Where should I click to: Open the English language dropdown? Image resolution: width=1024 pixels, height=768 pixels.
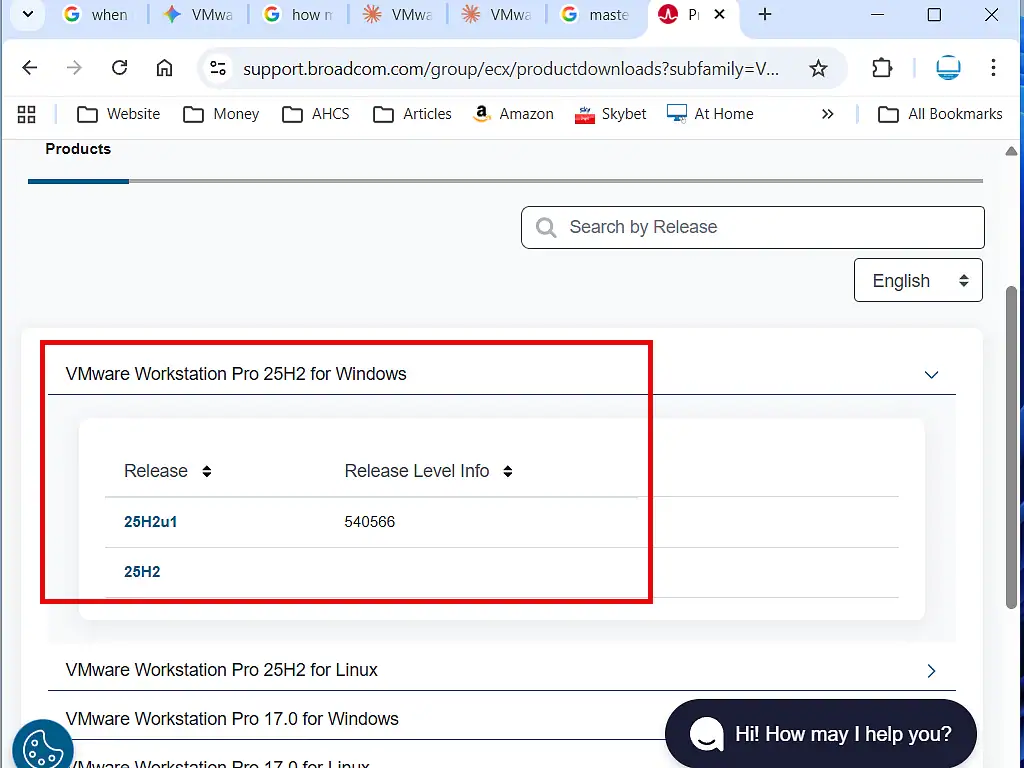click(x=917, y=280)
